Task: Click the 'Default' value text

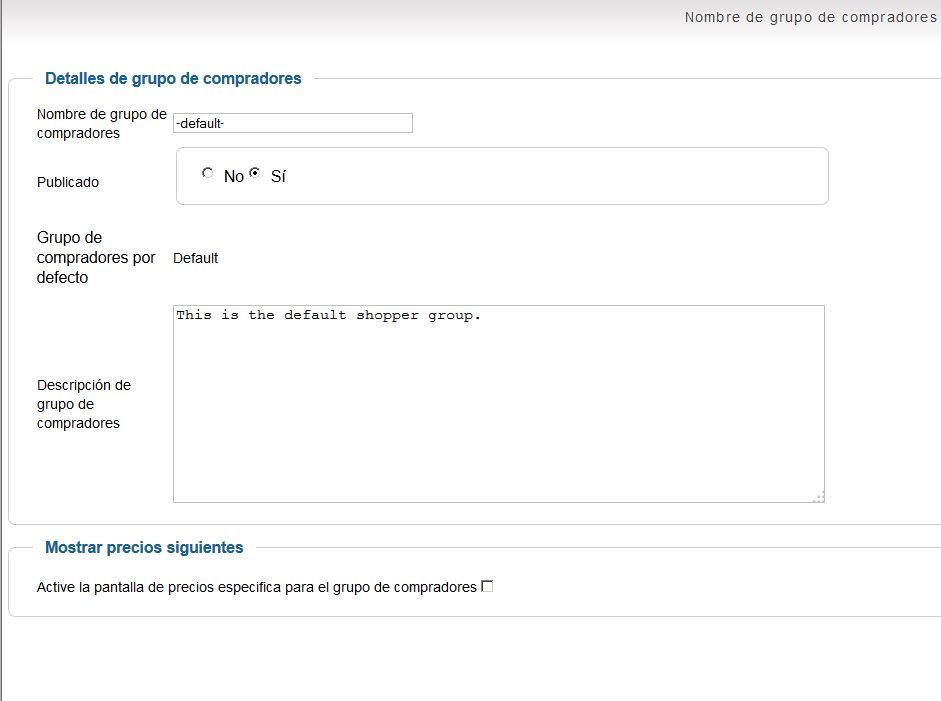Action: 195,258
